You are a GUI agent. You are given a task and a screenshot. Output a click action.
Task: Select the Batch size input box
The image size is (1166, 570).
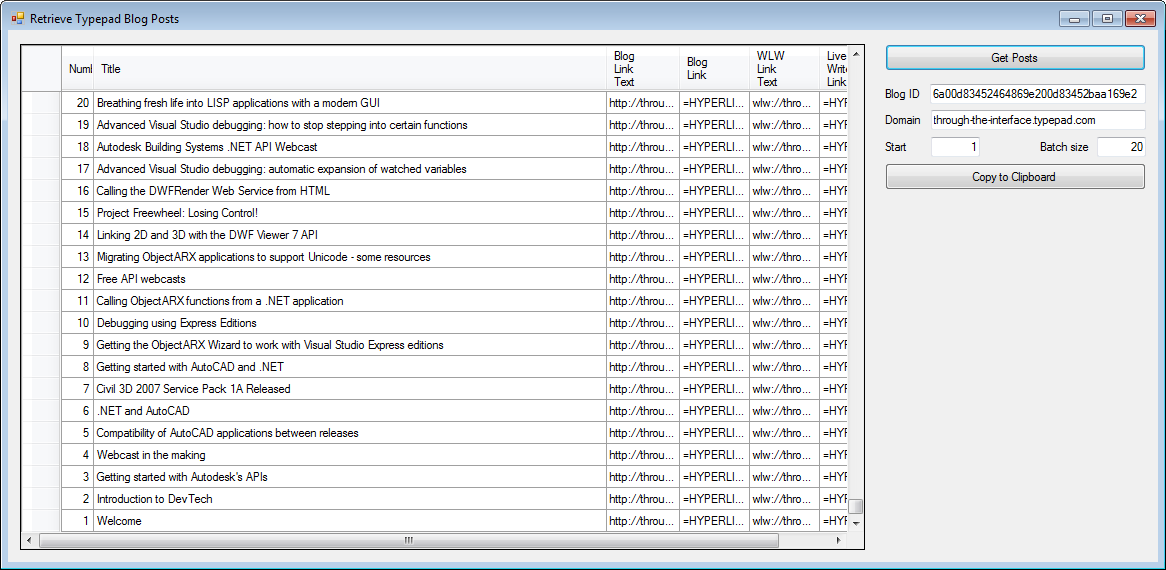pyautogui.click(x=1120, y=147)
